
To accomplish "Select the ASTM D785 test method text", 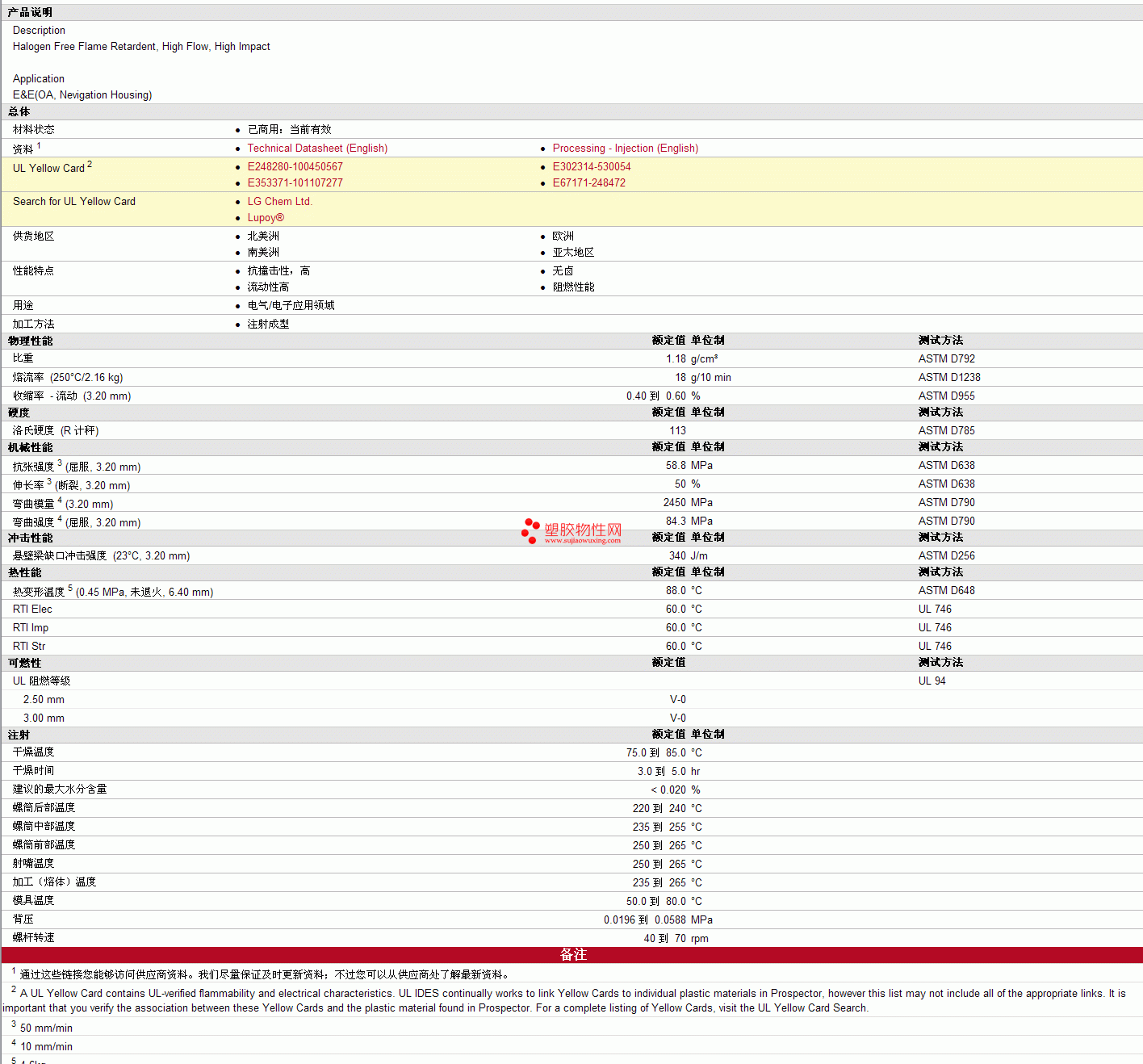I will pos(947,431).
